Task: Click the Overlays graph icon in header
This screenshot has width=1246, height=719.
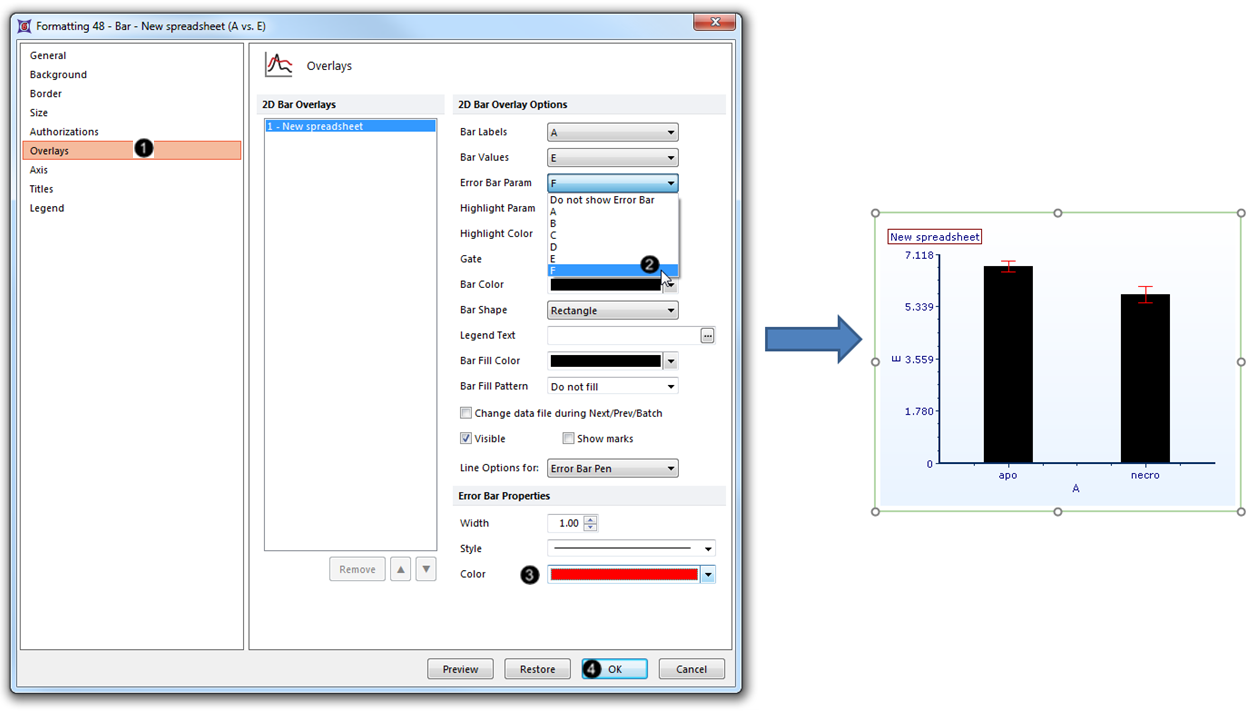Action: coord(278,65)
